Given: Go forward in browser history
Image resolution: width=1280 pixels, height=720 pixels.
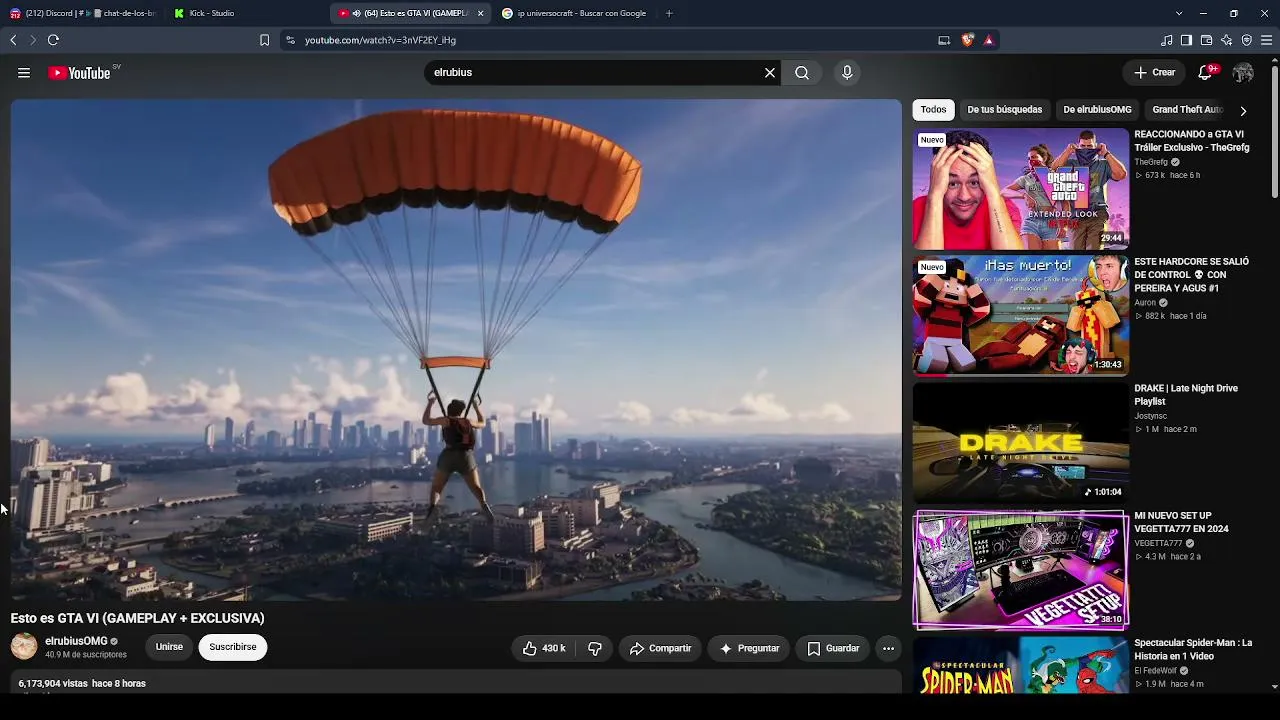Looking at the screenshot, I should 33,40.
